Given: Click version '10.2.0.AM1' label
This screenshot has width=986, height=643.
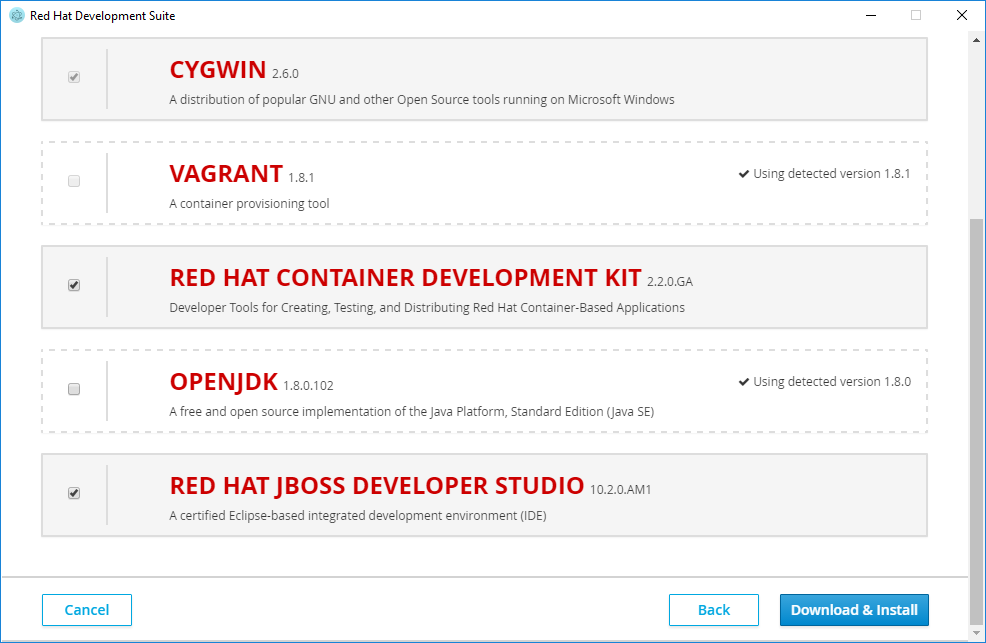Looking at the screenshot, I should click(620, 490).
